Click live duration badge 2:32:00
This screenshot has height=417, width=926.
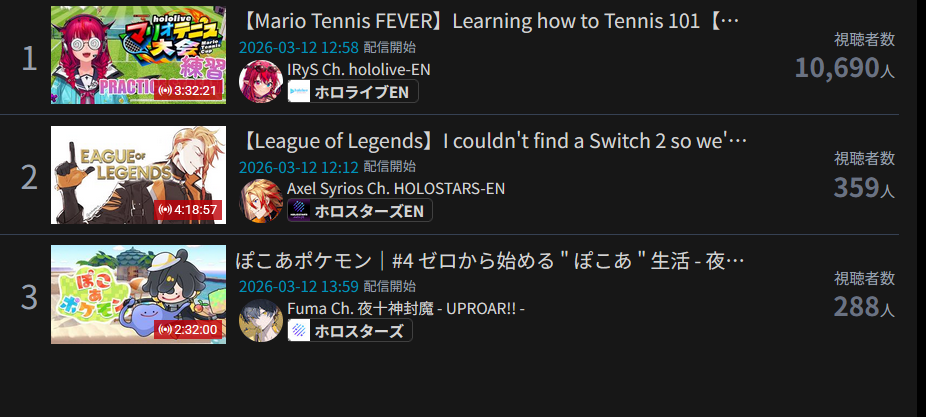click(x=188, y=330)
